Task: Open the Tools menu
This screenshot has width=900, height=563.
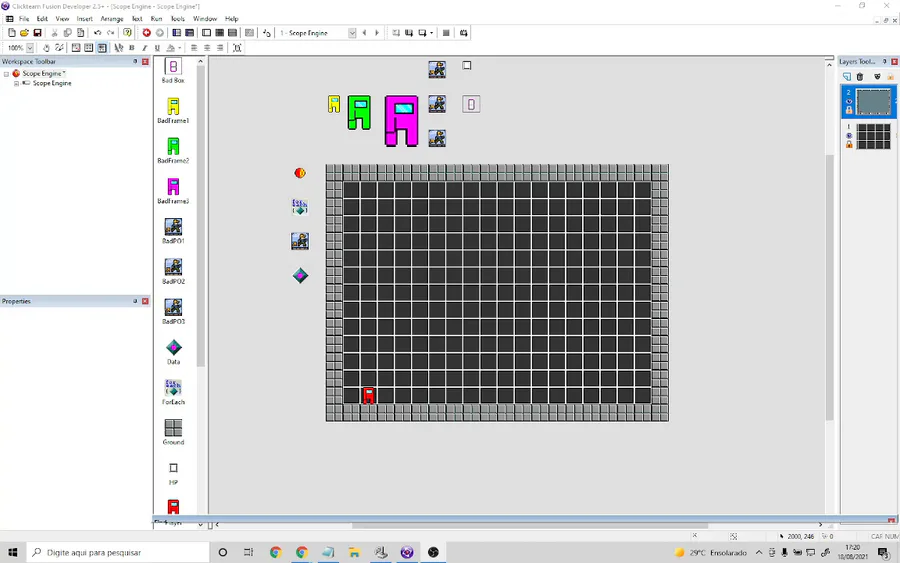Action: tap(178, 19)
